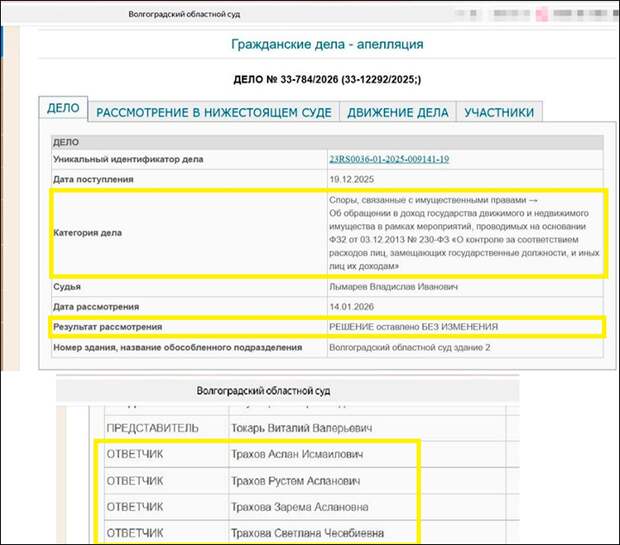Select defendant Трахова Зарема Аслановна
Image resolution: width=620 pixels, height=545 pixels.
click(300, 507)
